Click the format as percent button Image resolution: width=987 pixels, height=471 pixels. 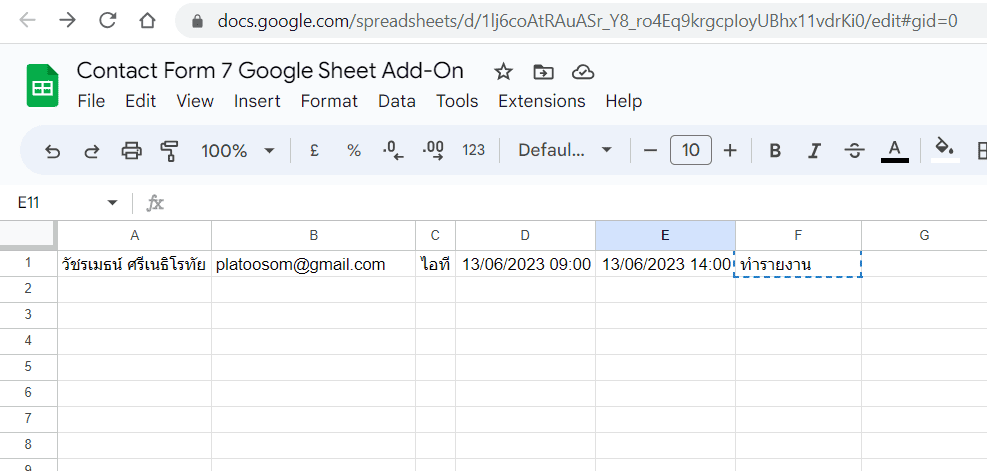(x=353, y=151)
